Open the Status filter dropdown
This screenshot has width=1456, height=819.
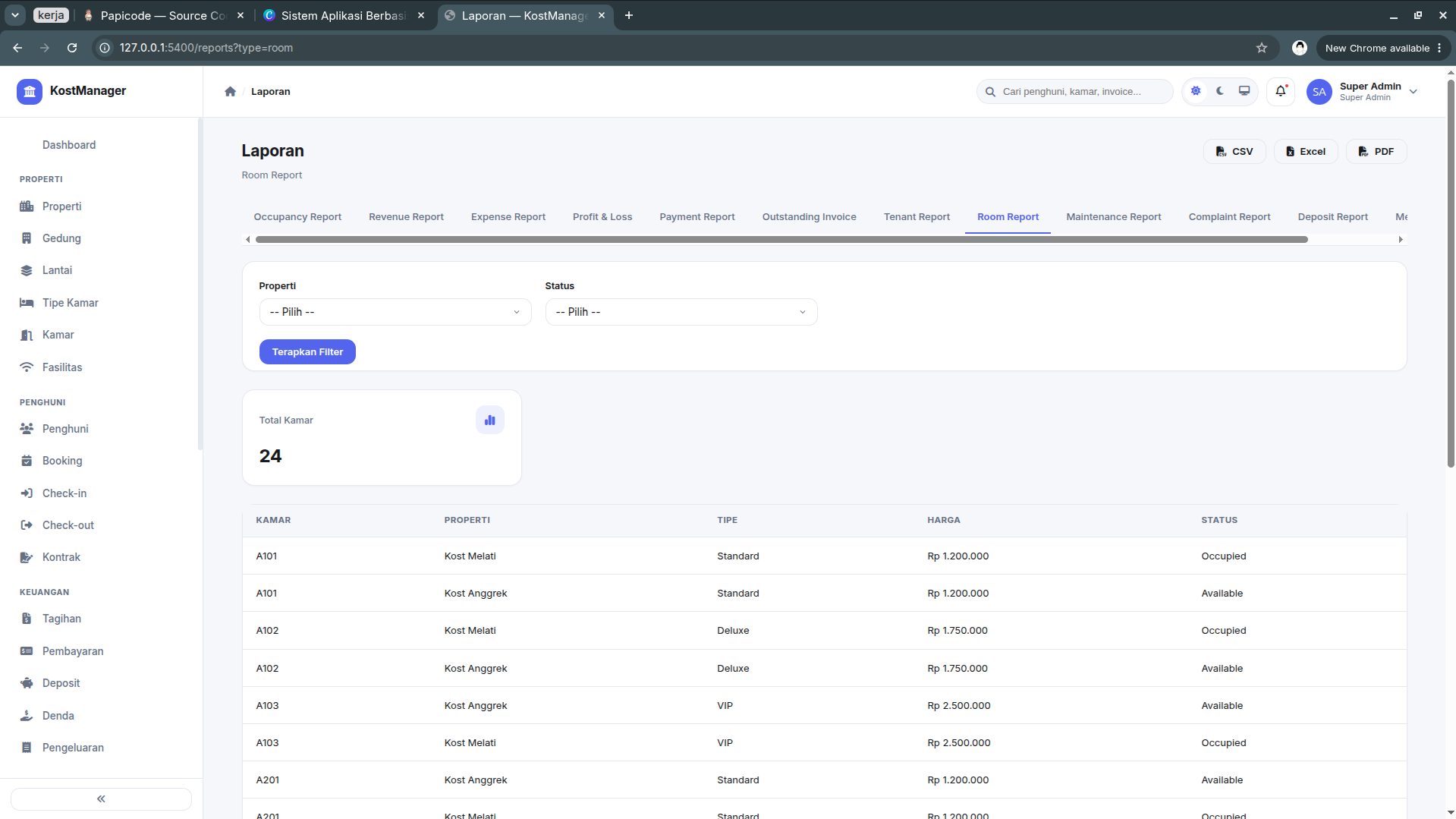[x=681, y=312]
